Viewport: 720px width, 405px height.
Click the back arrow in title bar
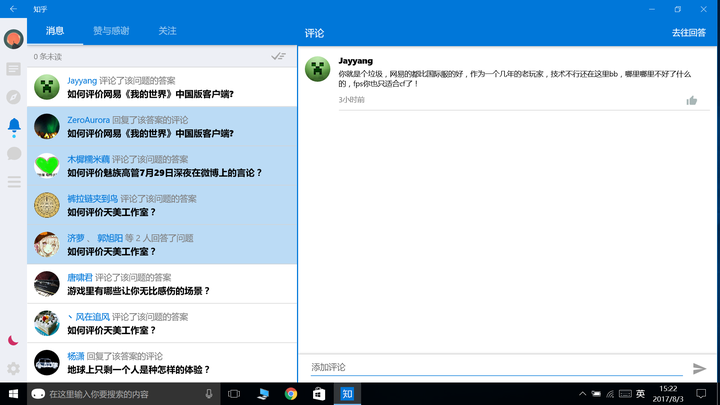tap(13, 9)
